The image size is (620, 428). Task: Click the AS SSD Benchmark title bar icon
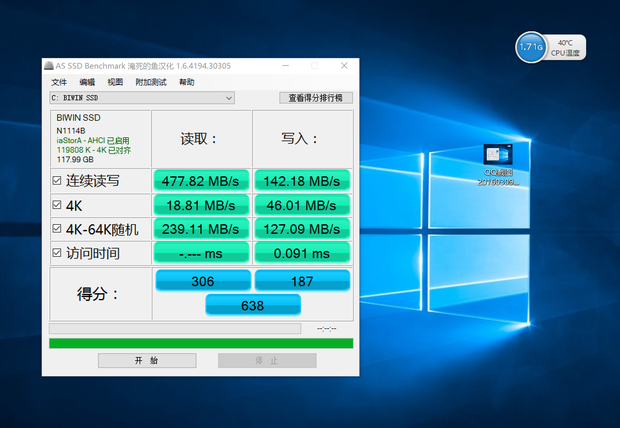48,66
